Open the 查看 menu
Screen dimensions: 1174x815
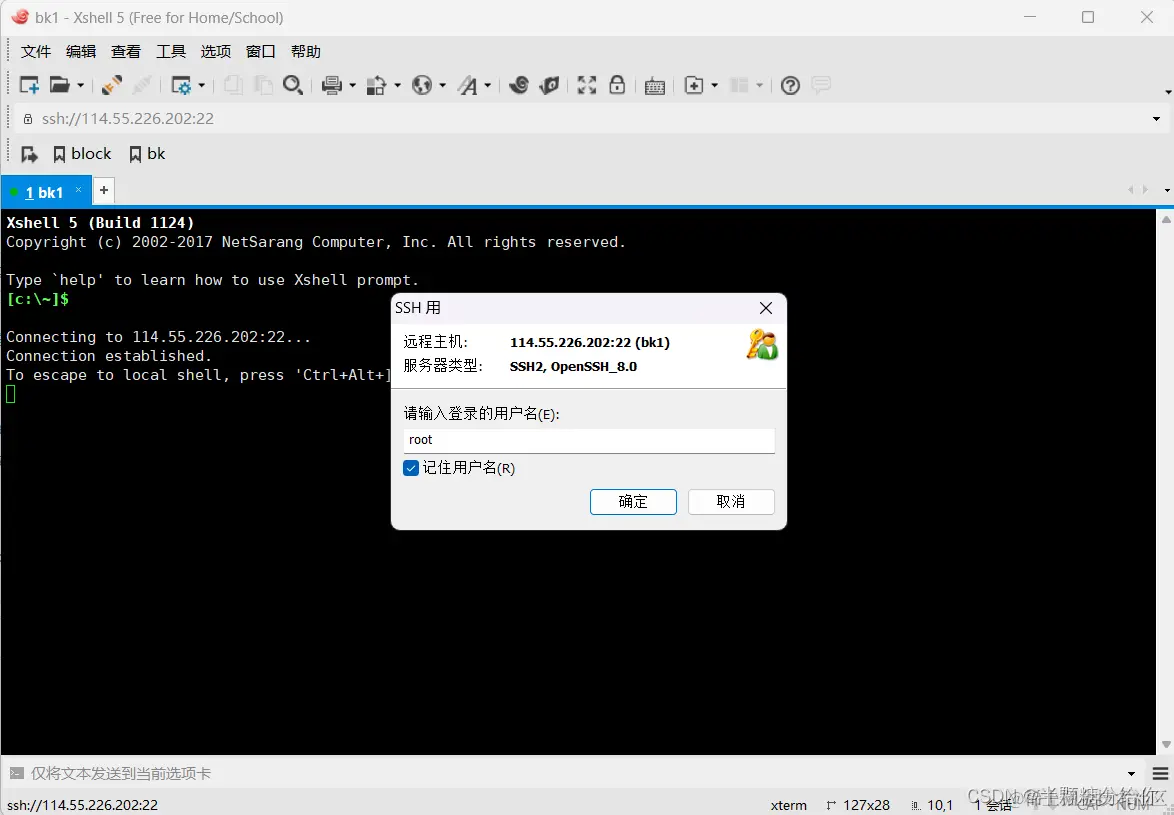[126, 52]
